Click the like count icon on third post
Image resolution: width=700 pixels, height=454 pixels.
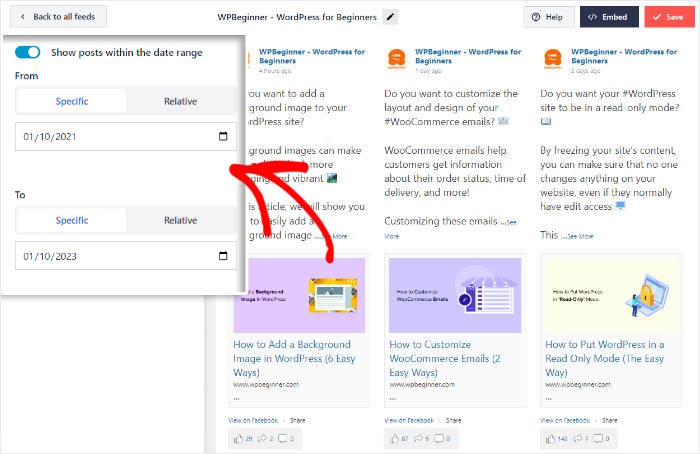tap(551, 438)
